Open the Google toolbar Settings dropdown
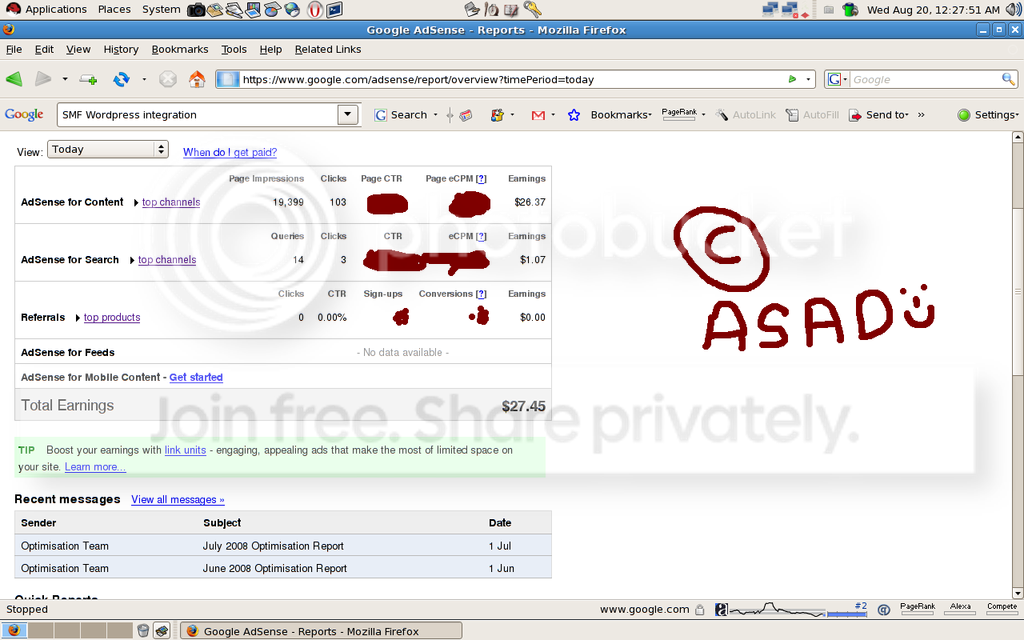 [987, 115]
